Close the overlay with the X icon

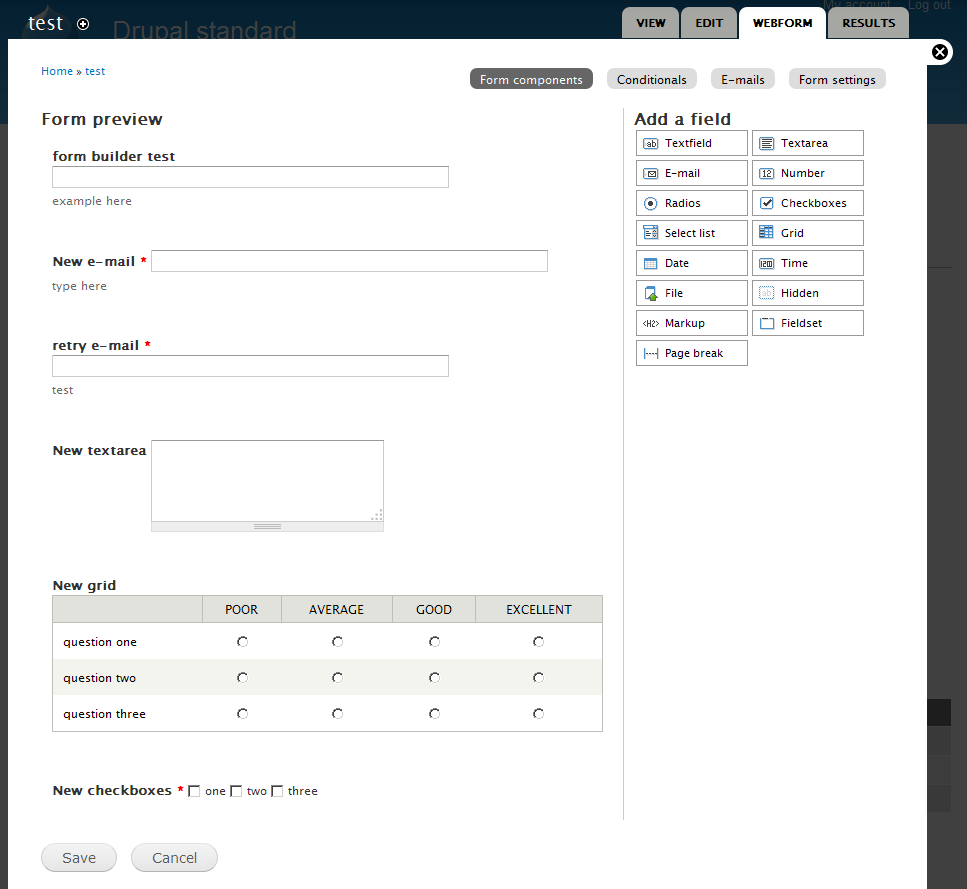click(x=939, y=52)
